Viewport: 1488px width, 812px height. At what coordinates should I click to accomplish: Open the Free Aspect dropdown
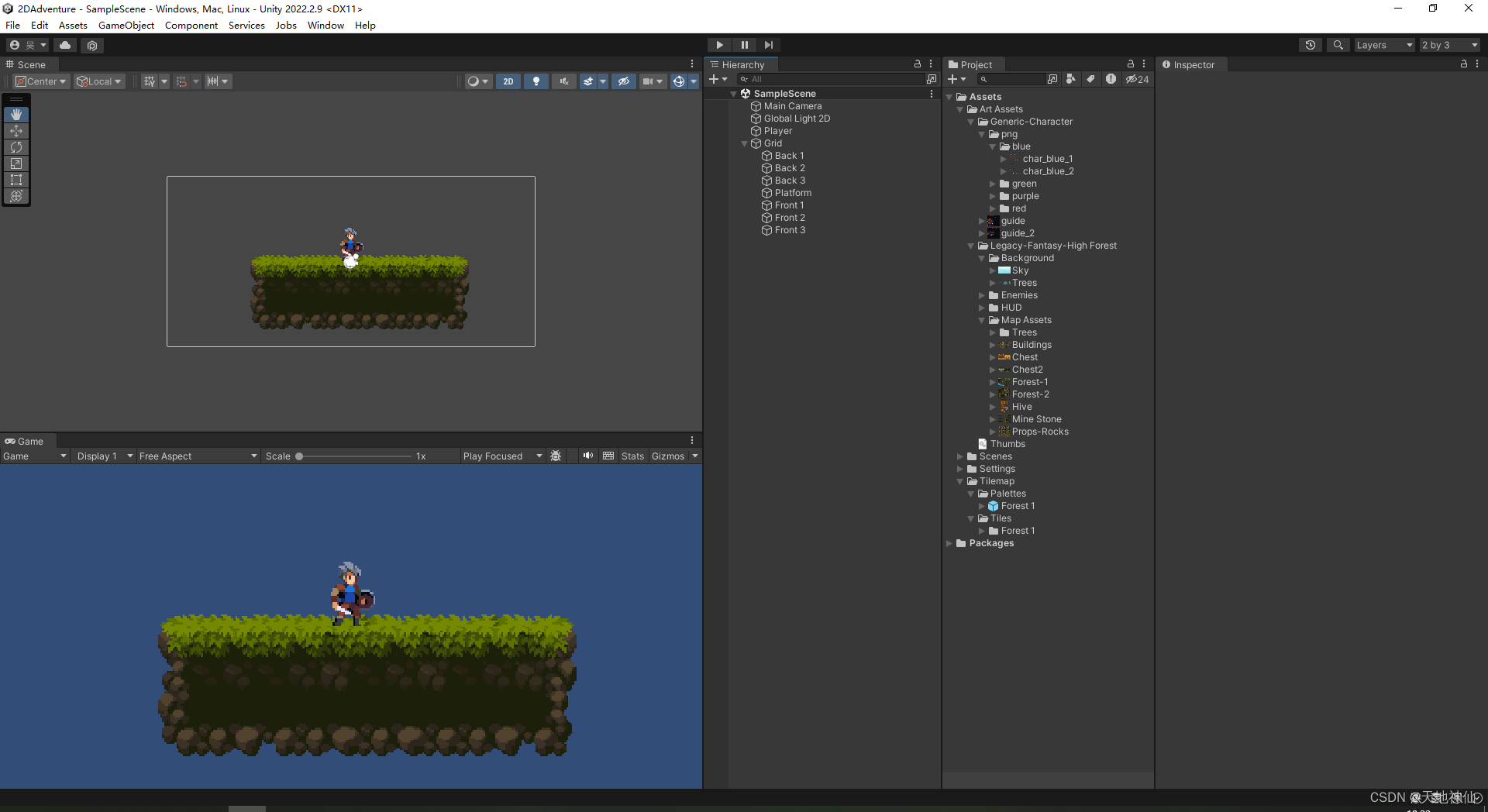point(198,456)
